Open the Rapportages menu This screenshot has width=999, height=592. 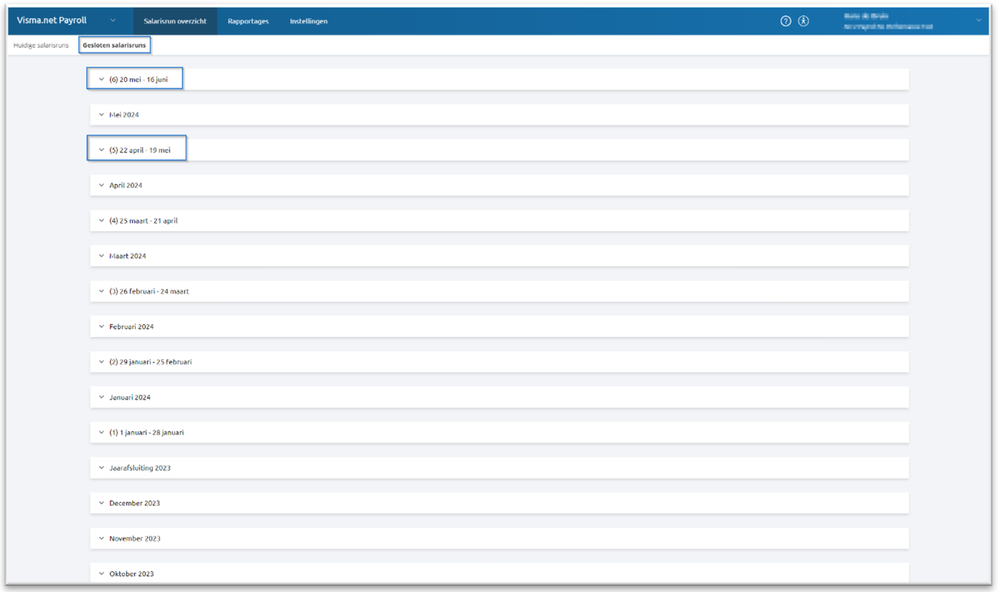point(248,21)
